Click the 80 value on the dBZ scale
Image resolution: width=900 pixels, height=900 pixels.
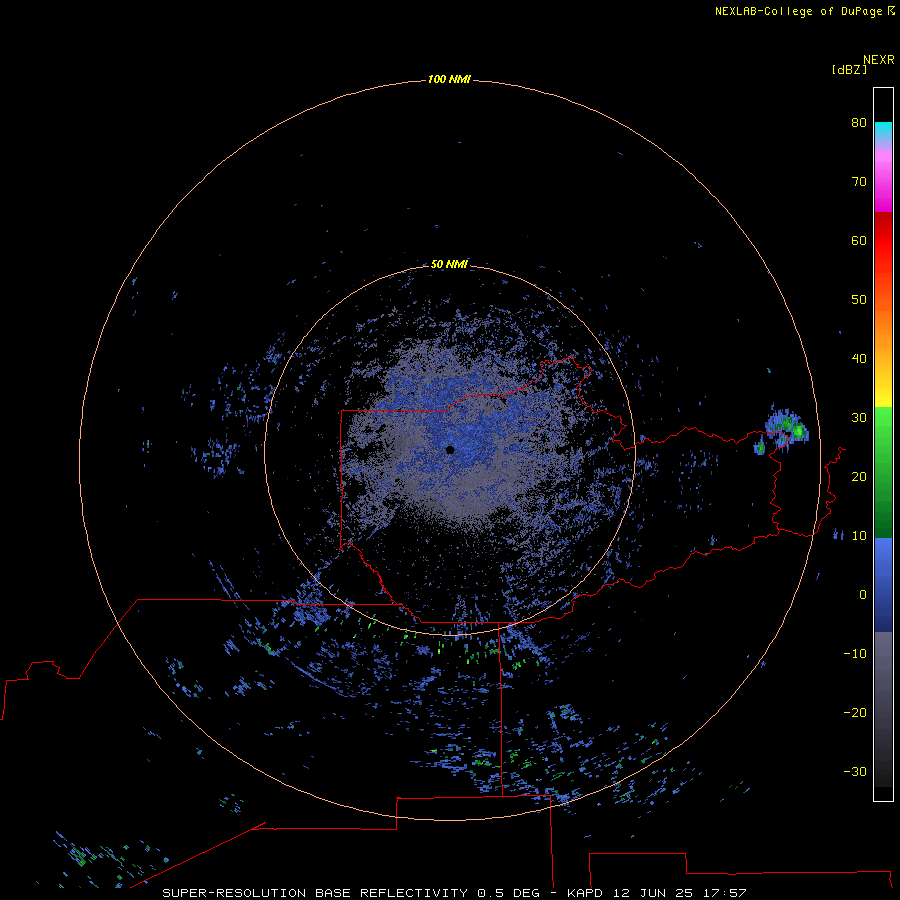tap(859, 122)
